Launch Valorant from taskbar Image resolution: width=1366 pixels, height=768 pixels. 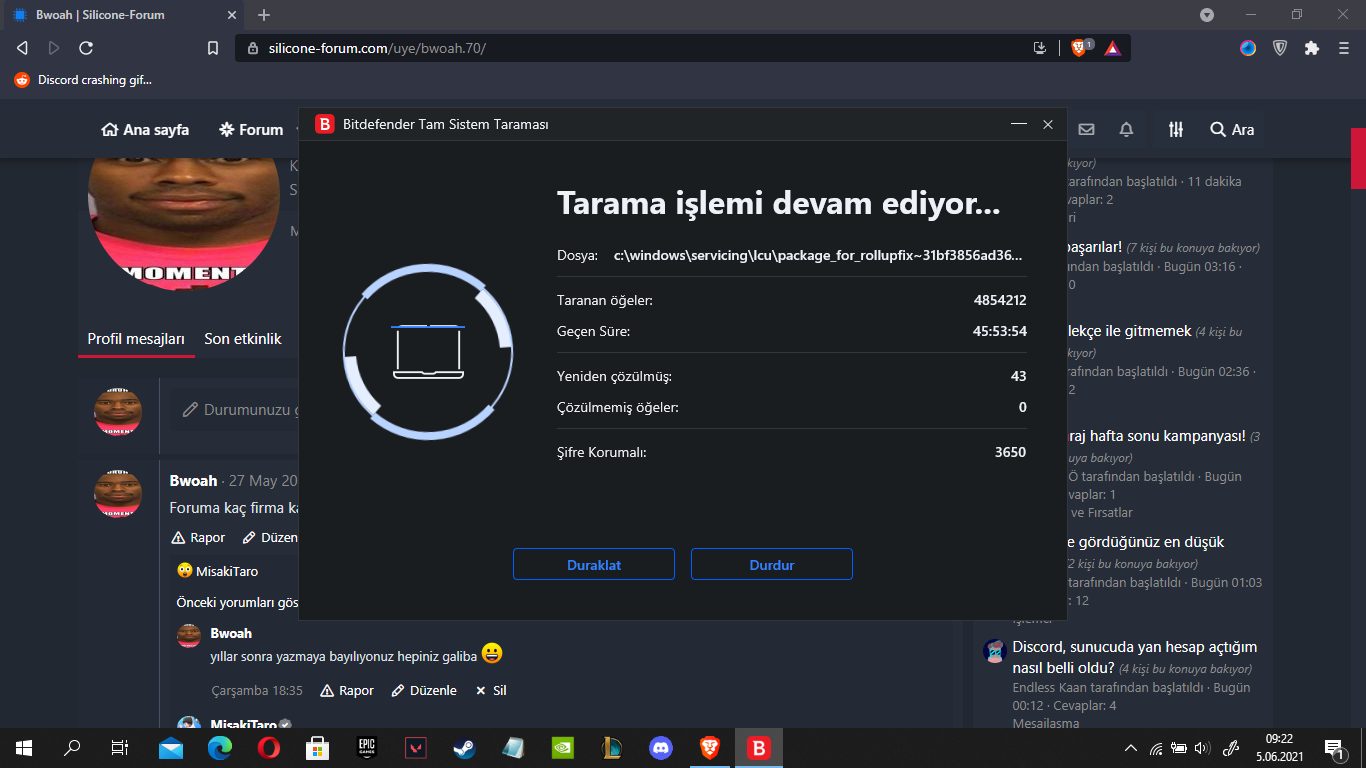[415, 747]
